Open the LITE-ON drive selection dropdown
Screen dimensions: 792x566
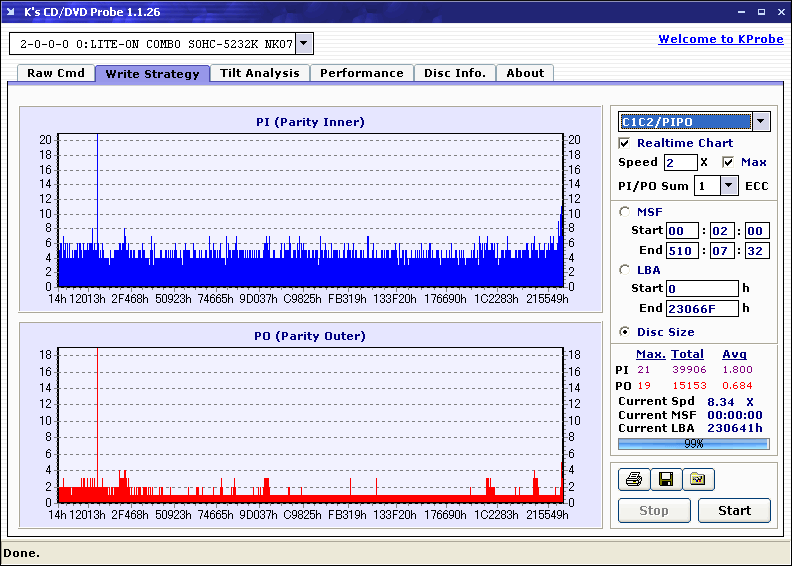tap(305, 44)
